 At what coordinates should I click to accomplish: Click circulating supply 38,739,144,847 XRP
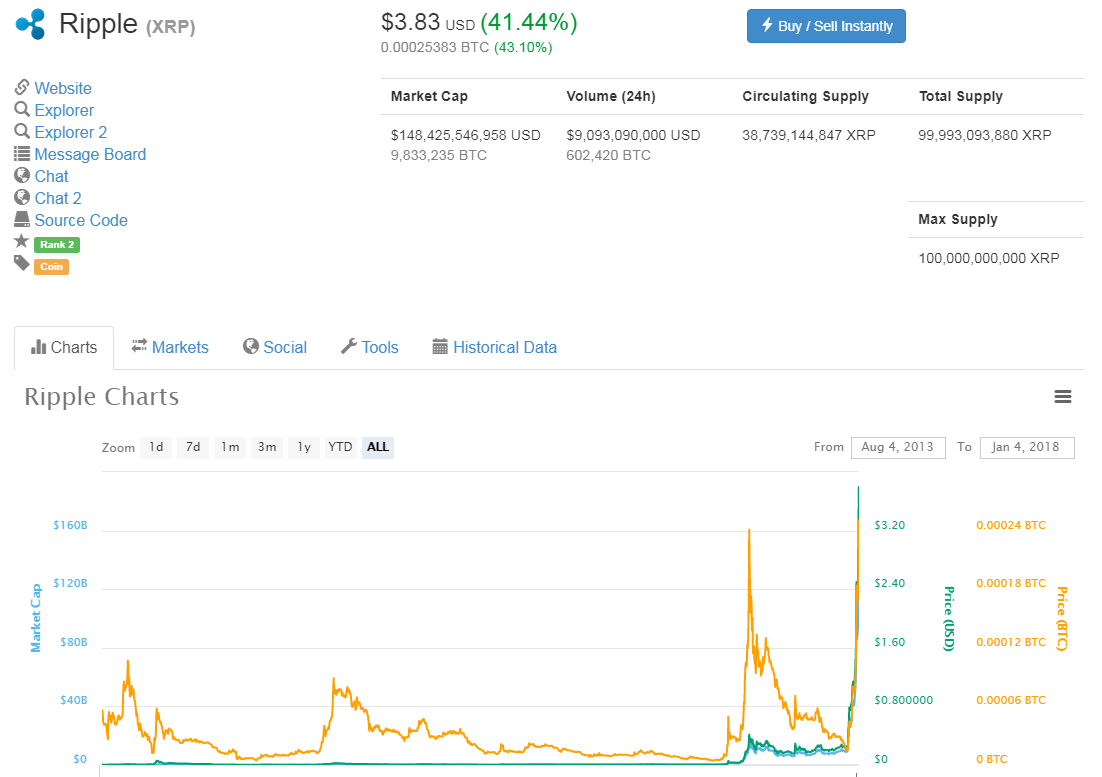tap(809, 135)
